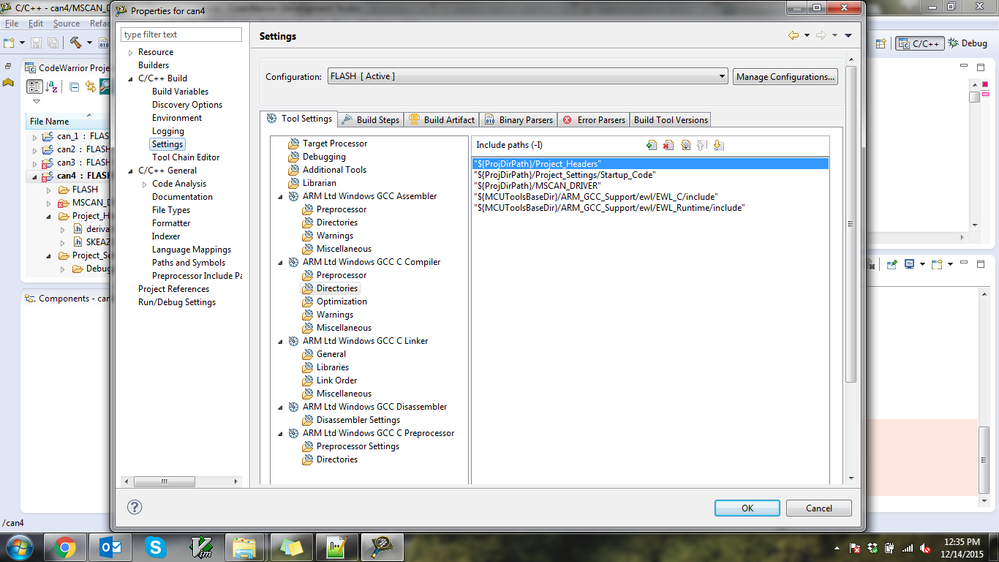This screenshot has width=999, height=562.
Task: Click the Open Perspective icon
Action: [880, 43]
